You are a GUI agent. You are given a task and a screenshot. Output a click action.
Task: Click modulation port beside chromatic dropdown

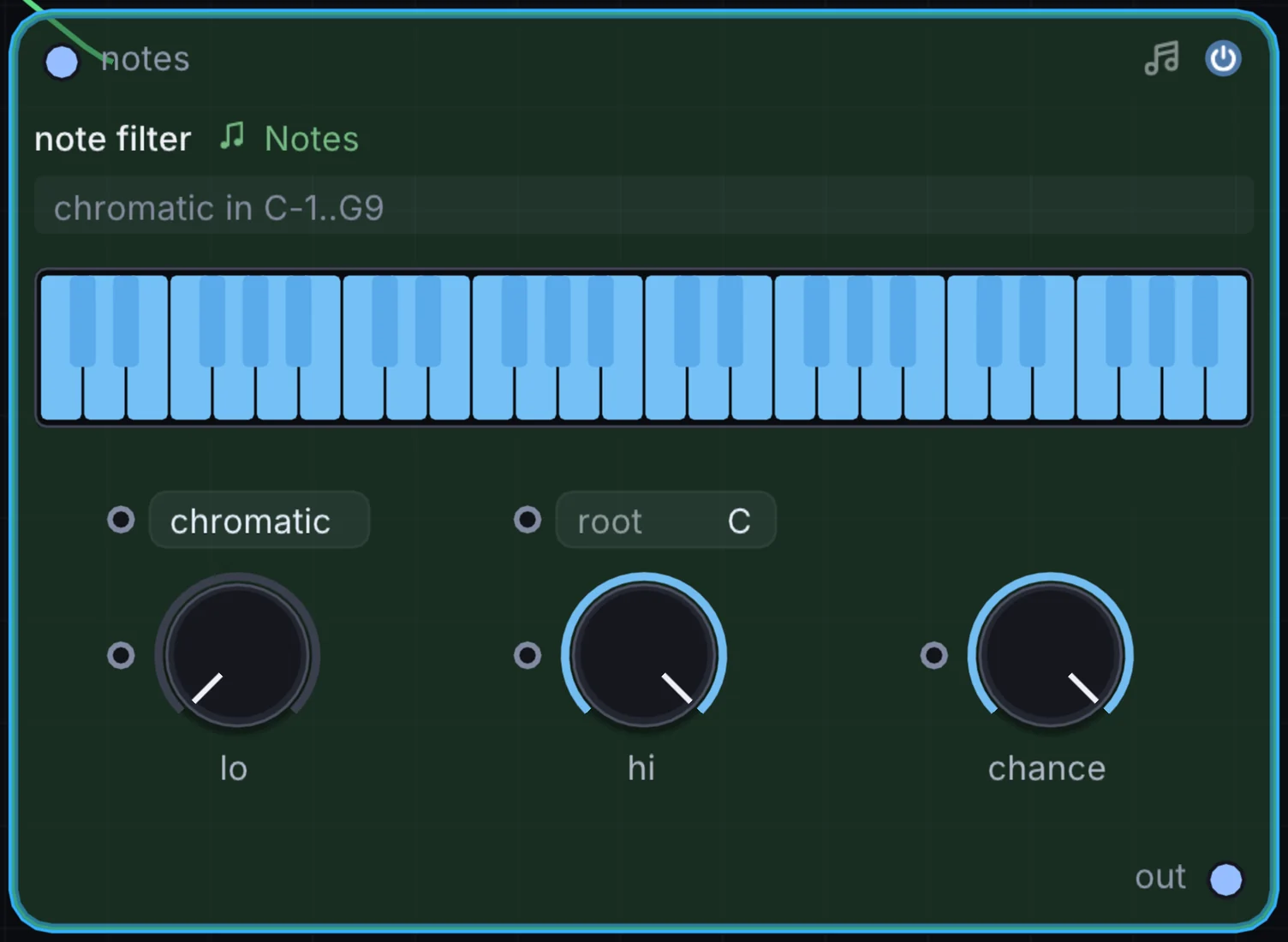point(121,520)
